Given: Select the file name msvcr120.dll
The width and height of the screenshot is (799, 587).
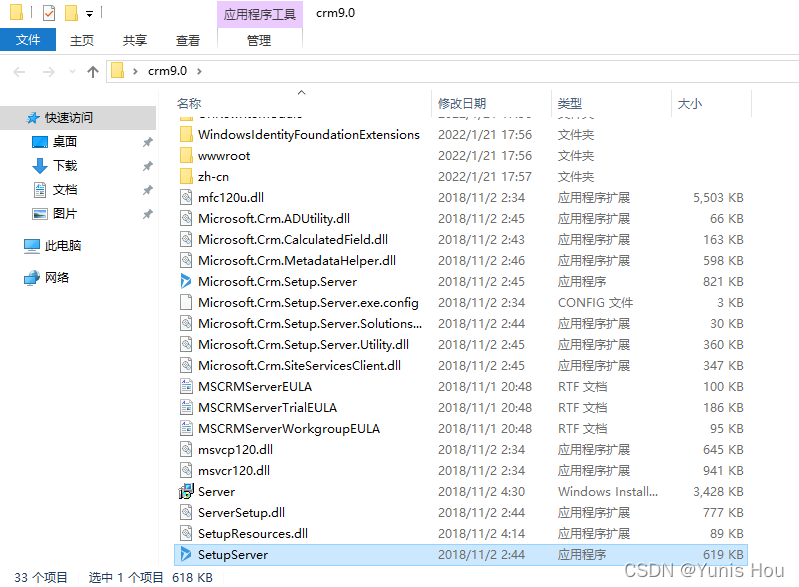Looking at the screenshot, I should click(x=234, y=470).
